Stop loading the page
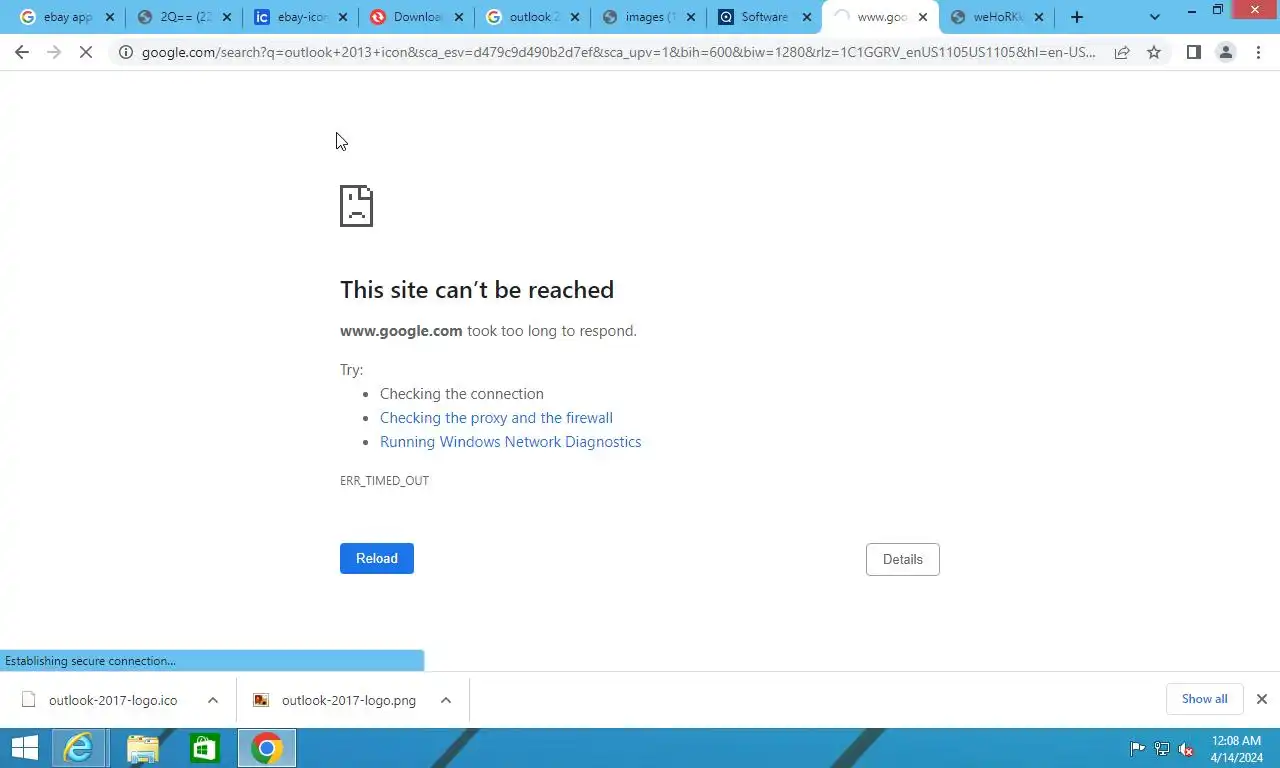1280x768 pixels. point(86,52)
